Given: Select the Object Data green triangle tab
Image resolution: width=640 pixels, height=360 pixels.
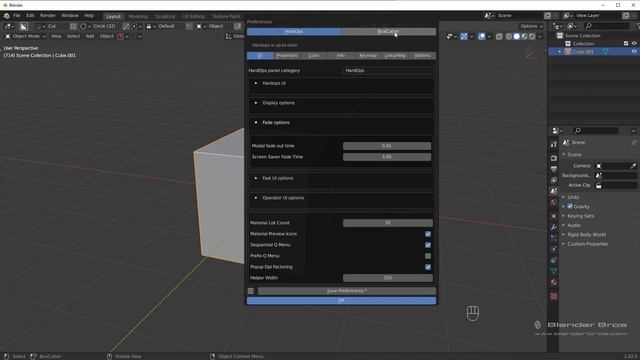Looking at the screenshot, I should pyautogui.click(x=553, y=271).
